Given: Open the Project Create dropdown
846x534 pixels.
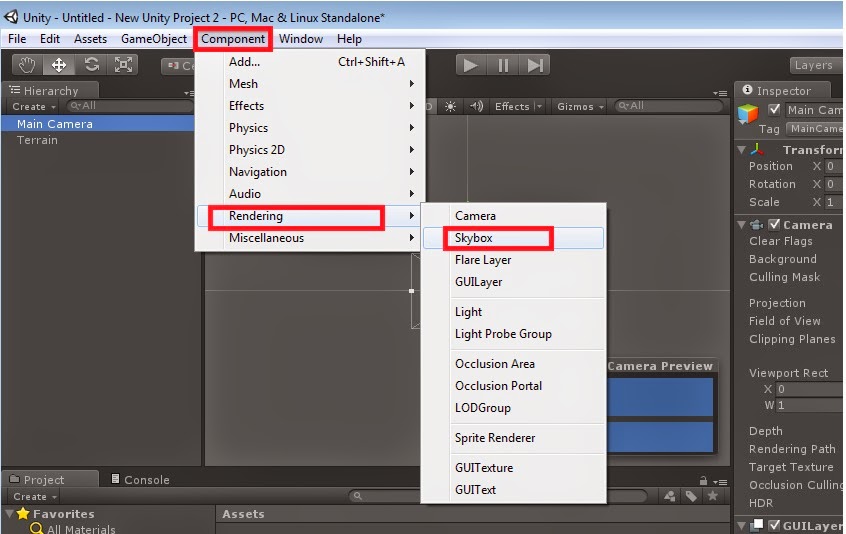Looking at the screenshot, I should point(34,496).
